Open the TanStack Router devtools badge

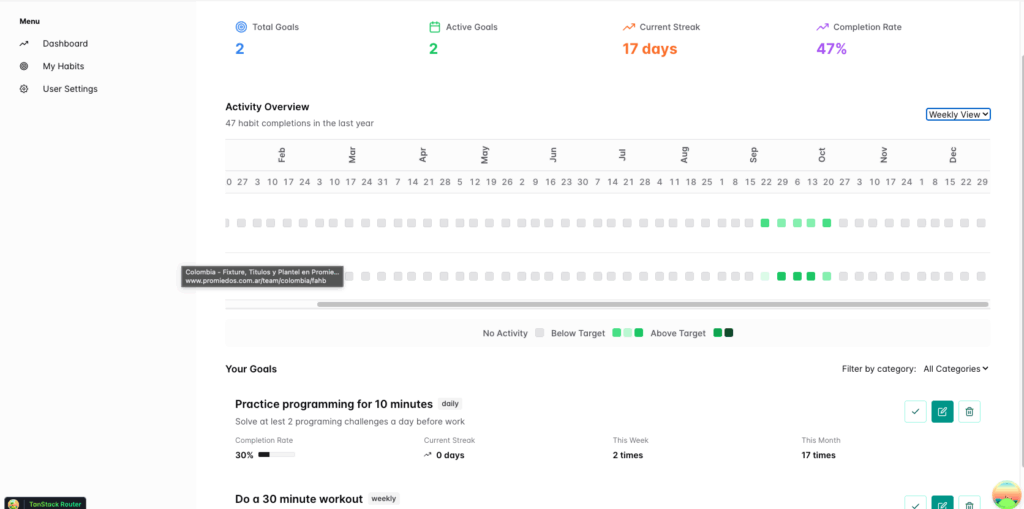pyautogui.click(x=45, y=503)
